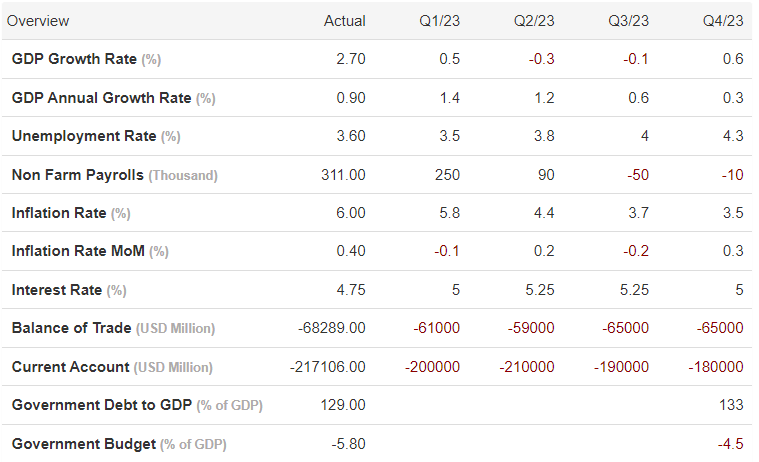Select Non Farm Payrolls actual value 311.00
The image size is (759, 462).
[x=343, y=174]
